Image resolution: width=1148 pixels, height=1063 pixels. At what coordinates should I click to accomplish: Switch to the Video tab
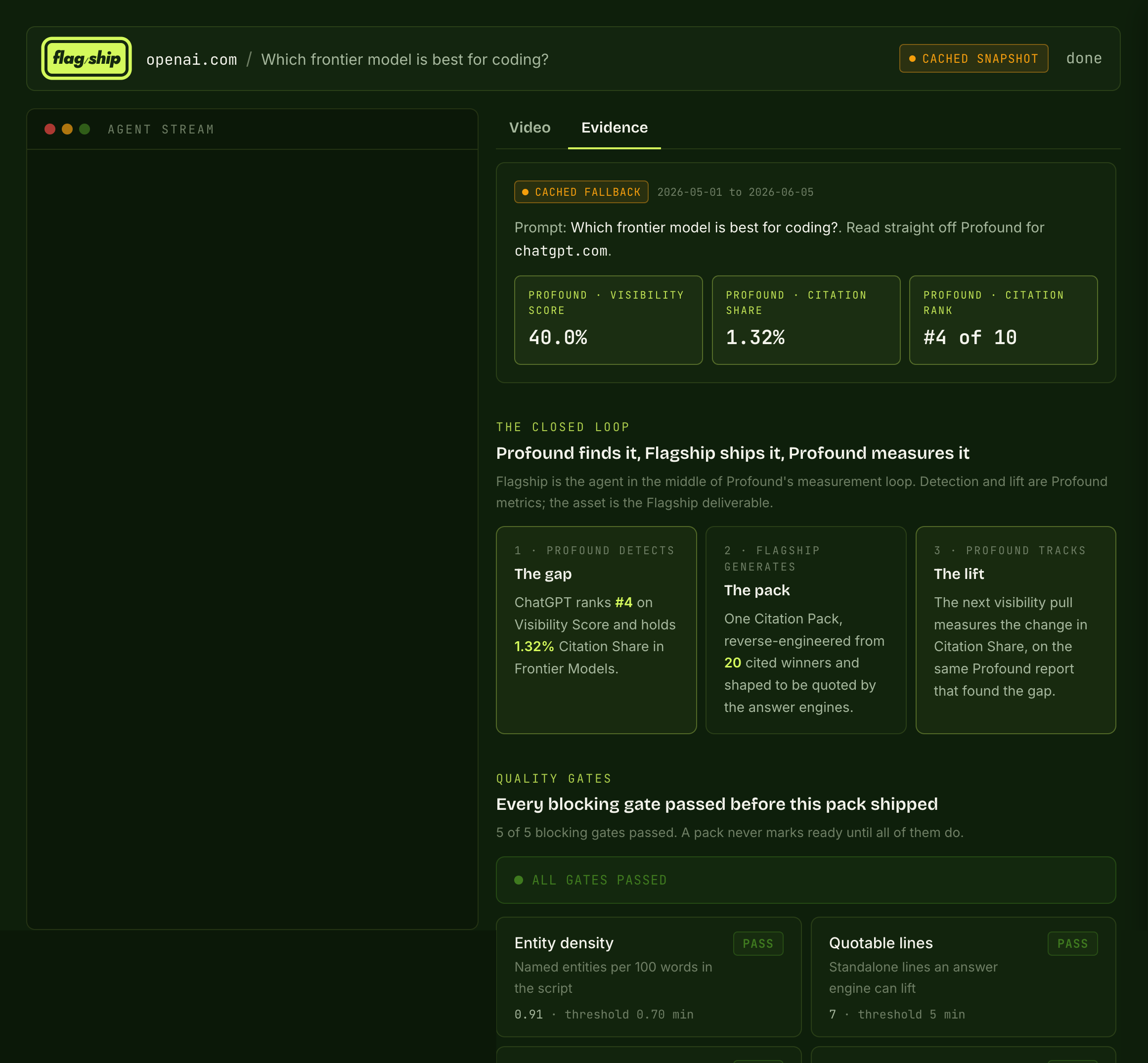[x=530, y=128]
